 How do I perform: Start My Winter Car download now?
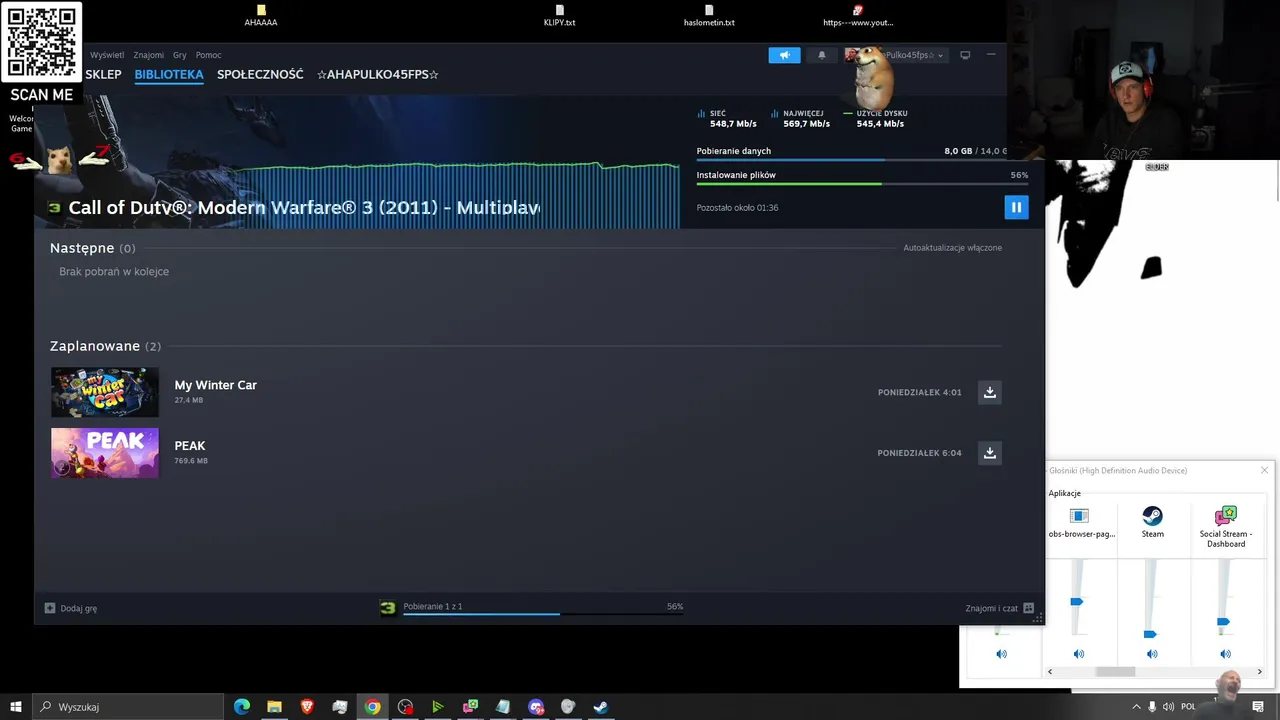[x=989, y=392]
